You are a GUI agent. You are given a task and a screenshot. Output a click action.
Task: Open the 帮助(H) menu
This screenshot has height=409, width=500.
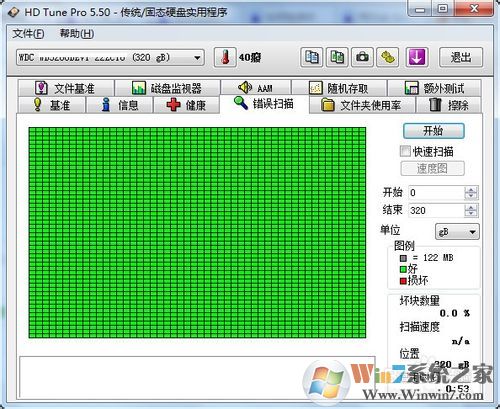click(77, 34)
